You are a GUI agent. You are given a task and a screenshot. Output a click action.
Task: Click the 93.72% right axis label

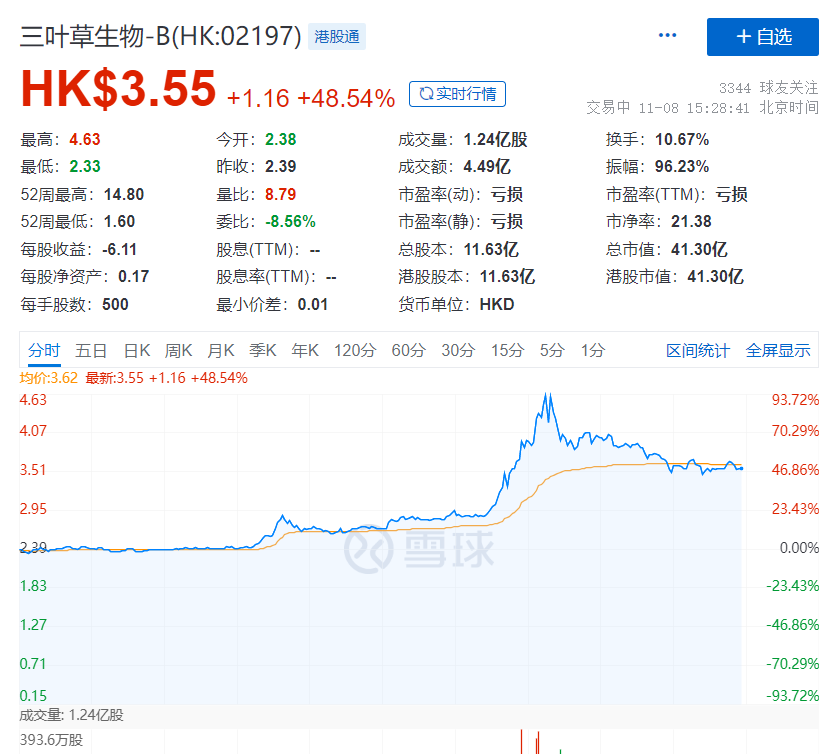click(x=795, y=400)
